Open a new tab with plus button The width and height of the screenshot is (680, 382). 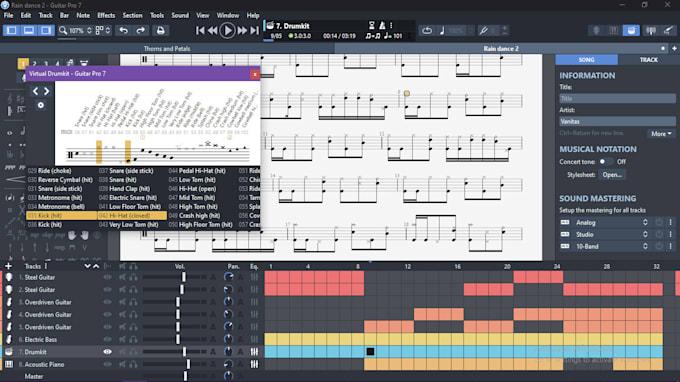(674, 49)
